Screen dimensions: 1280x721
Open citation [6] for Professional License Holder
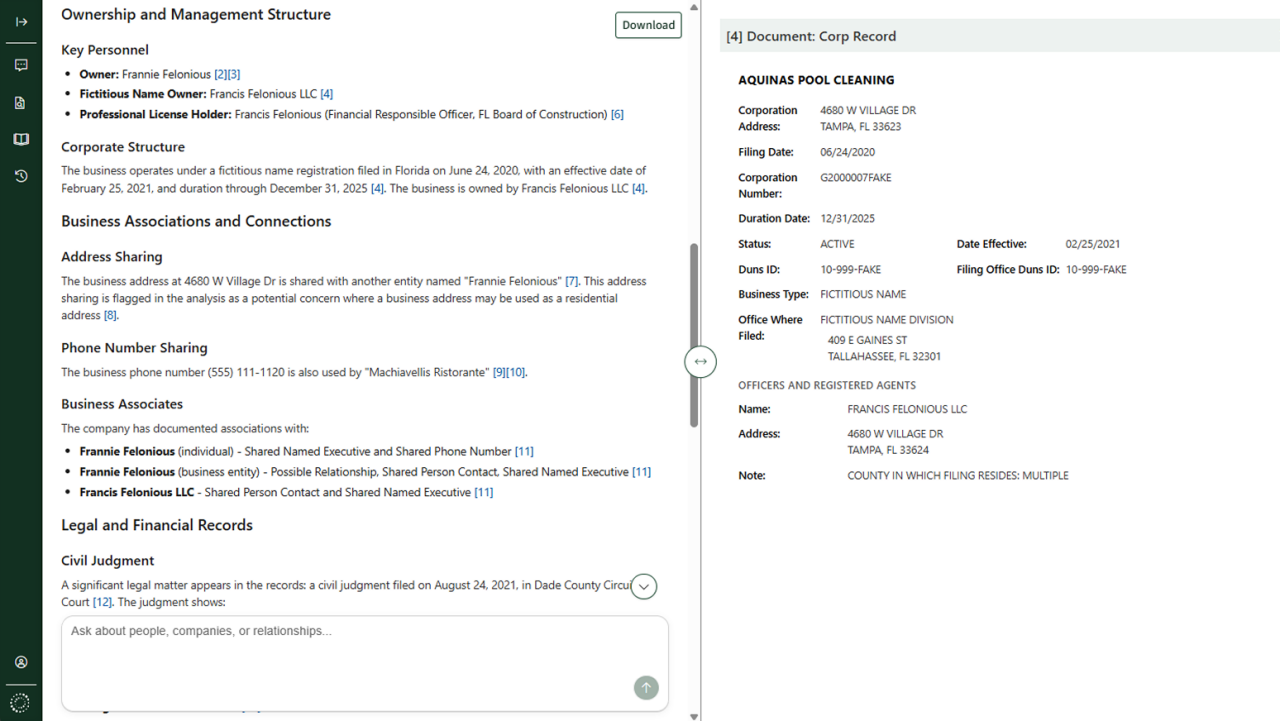(617, 115)
